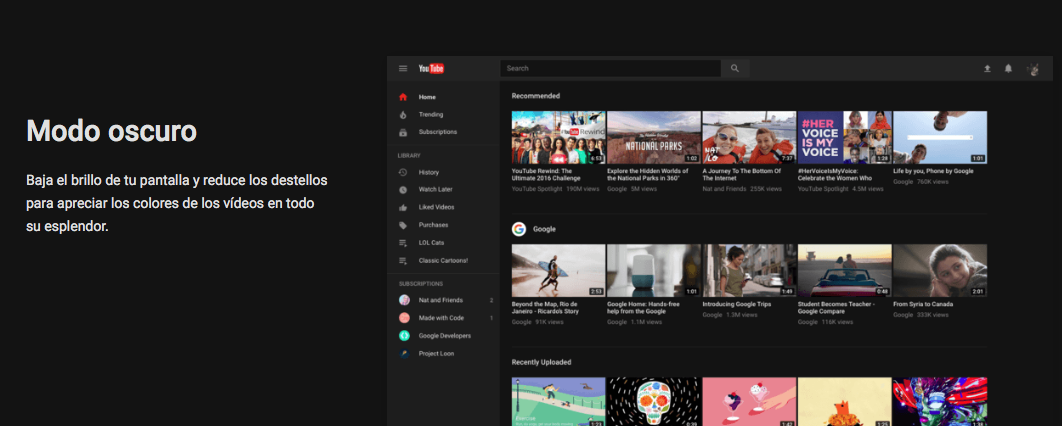The height and width of the screenshot is (426, 1062).
Task: Open Nat and Friends subscription
Action: [x=443, y=300]
